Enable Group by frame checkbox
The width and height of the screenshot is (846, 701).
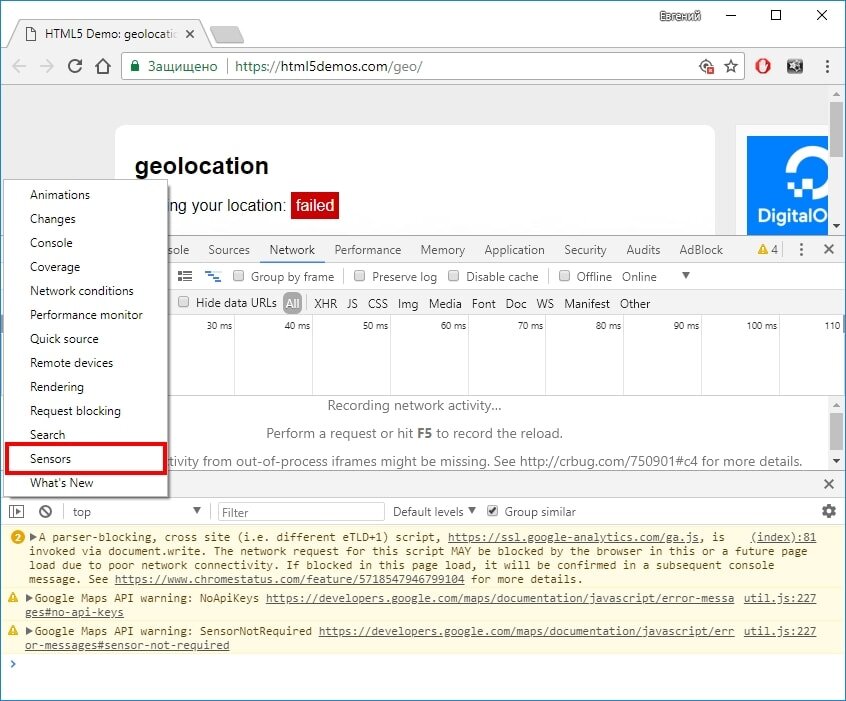238,276
